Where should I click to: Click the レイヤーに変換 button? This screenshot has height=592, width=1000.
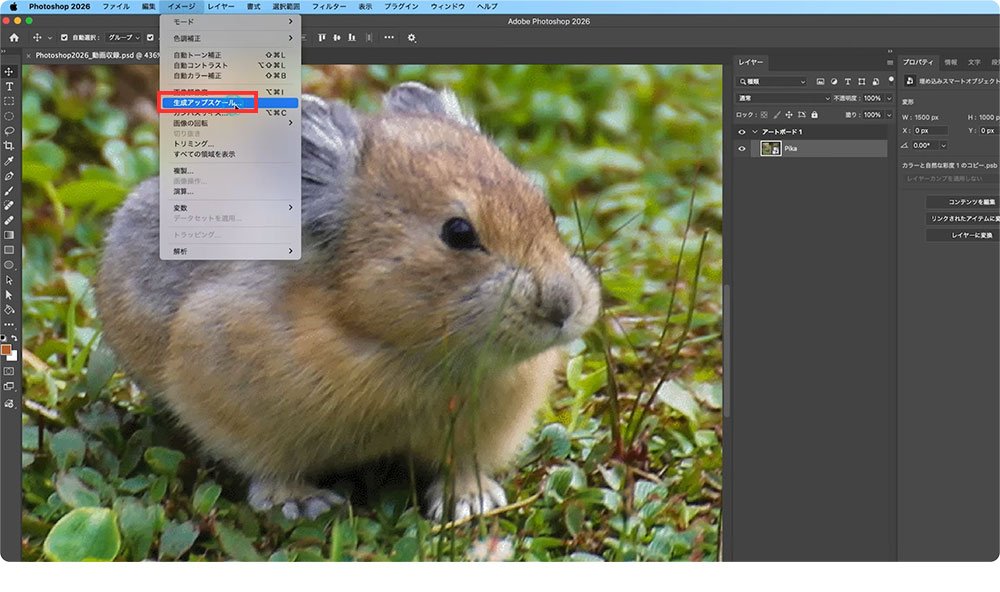coord(961,235)
